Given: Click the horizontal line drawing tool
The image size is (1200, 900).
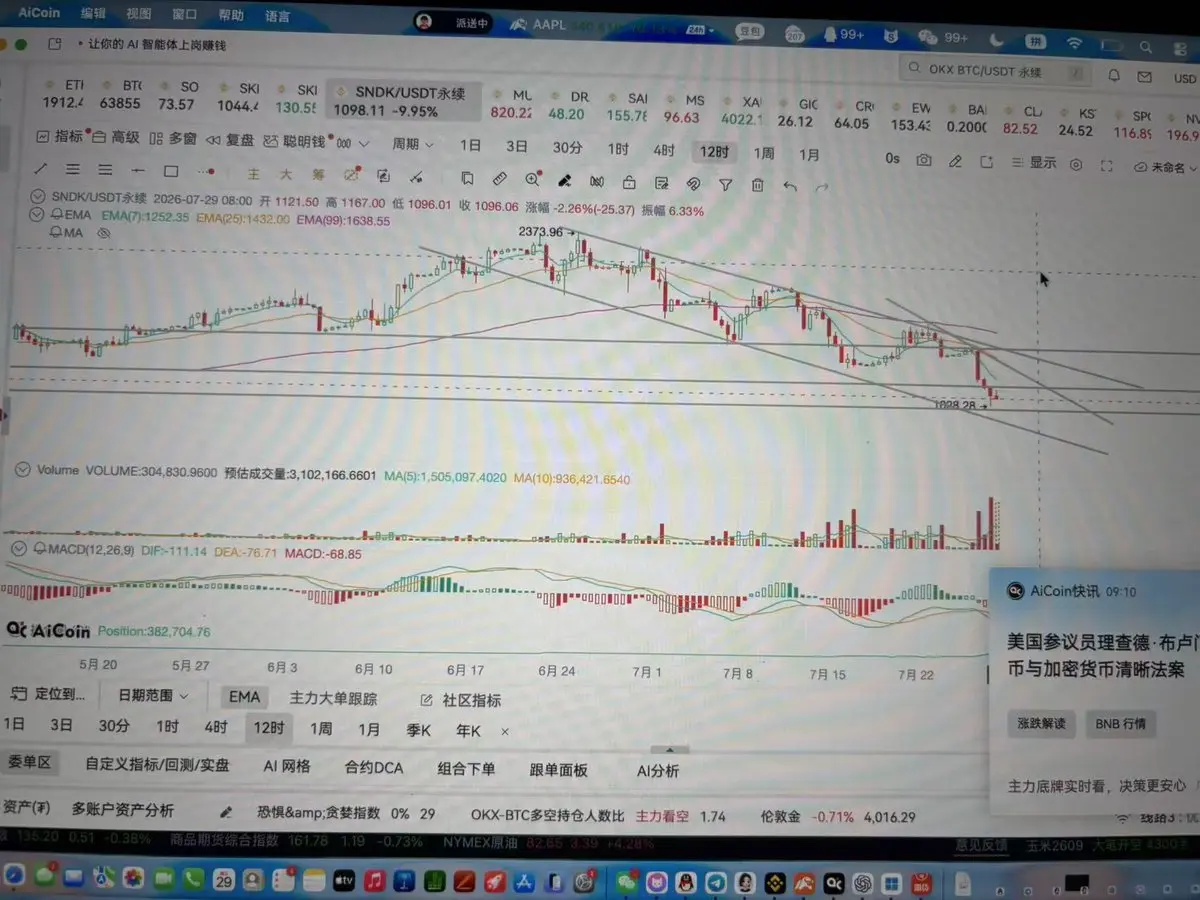Looking at the screenshot, I should pos(138,171).
